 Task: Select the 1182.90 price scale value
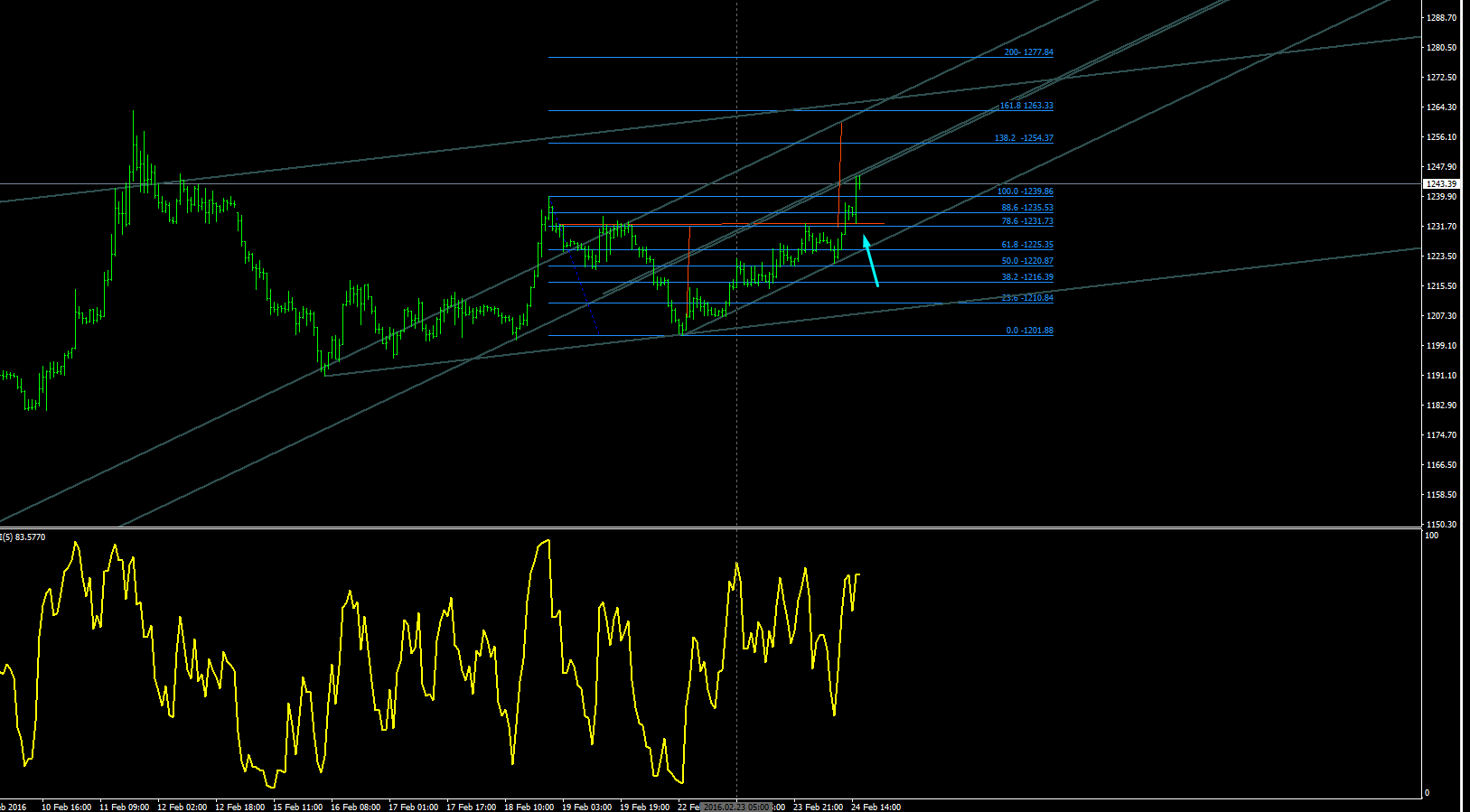click(x=1441, y=406)
